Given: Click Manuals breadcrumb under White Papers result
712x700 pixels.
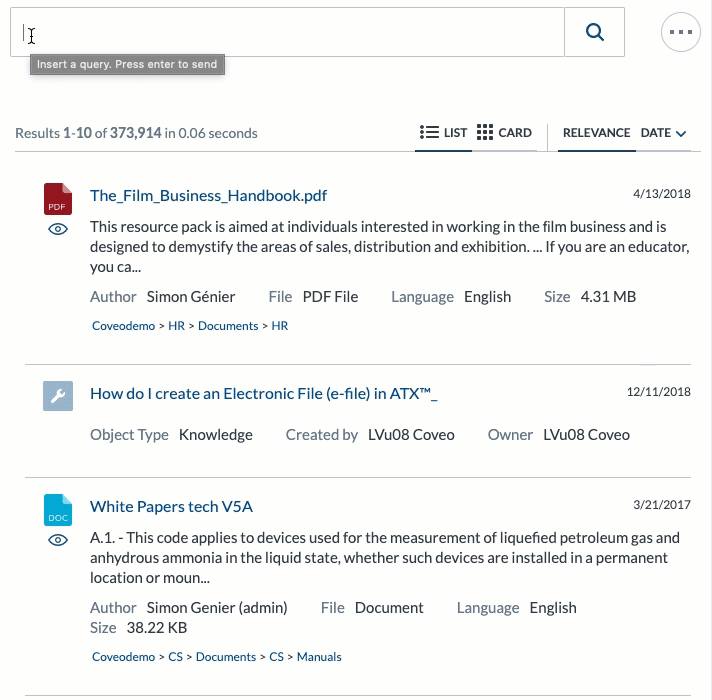Looking at the screenshot, I should tap(319, 657).
